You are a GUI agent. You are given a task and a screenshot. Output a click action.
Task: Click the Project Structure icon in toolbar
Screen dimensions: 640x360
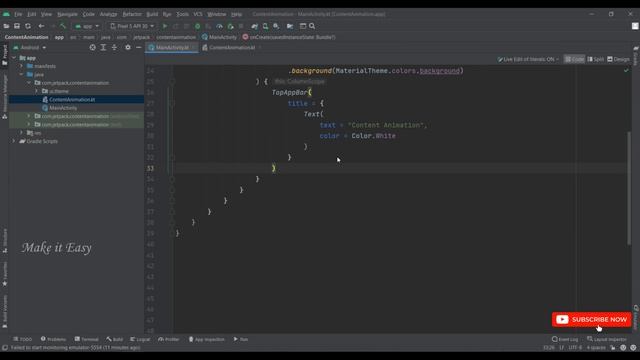coord(290,26)
